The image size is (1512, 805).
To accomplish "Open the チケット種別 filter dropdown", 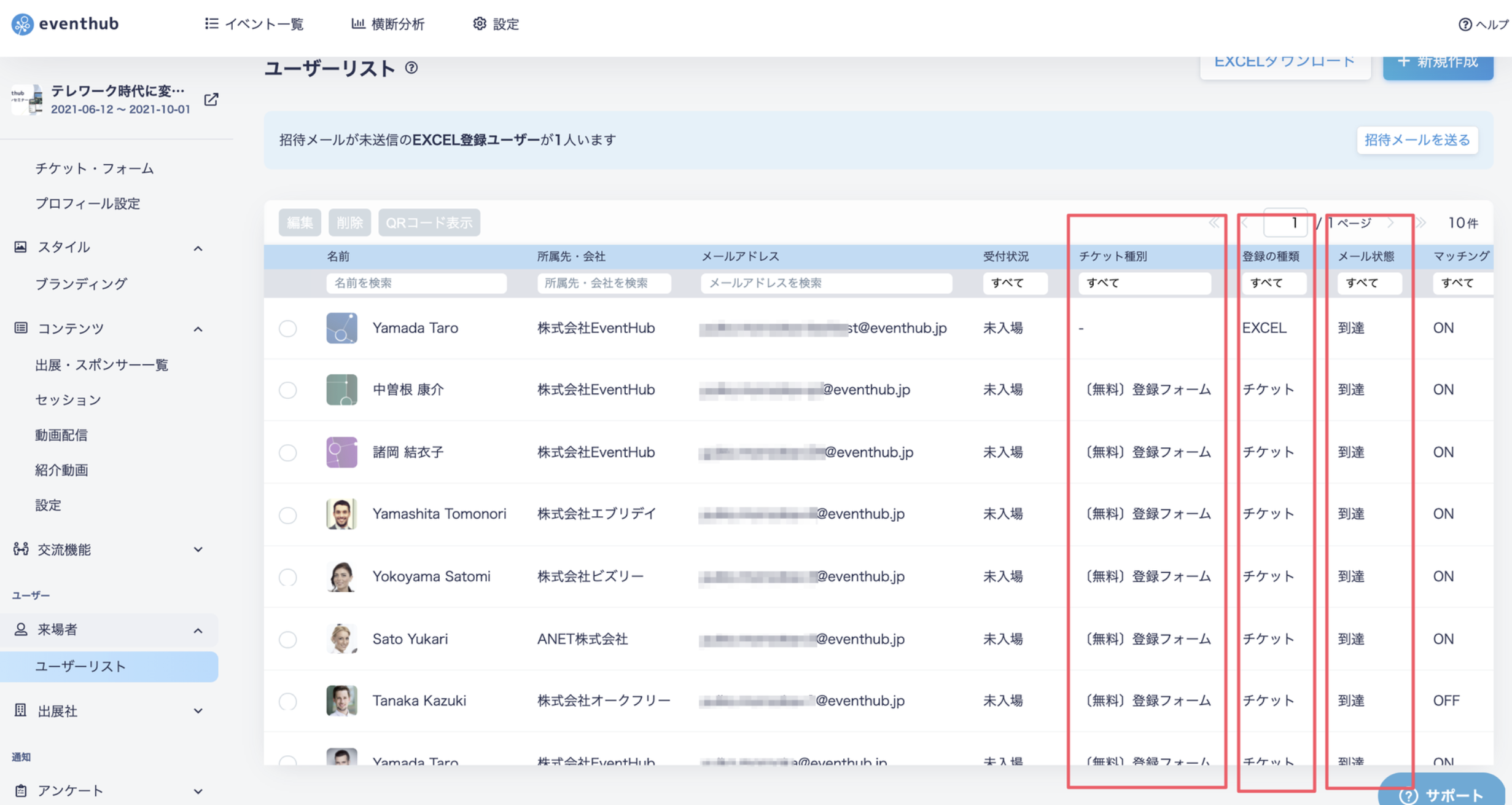I will tap(1145, 283).
